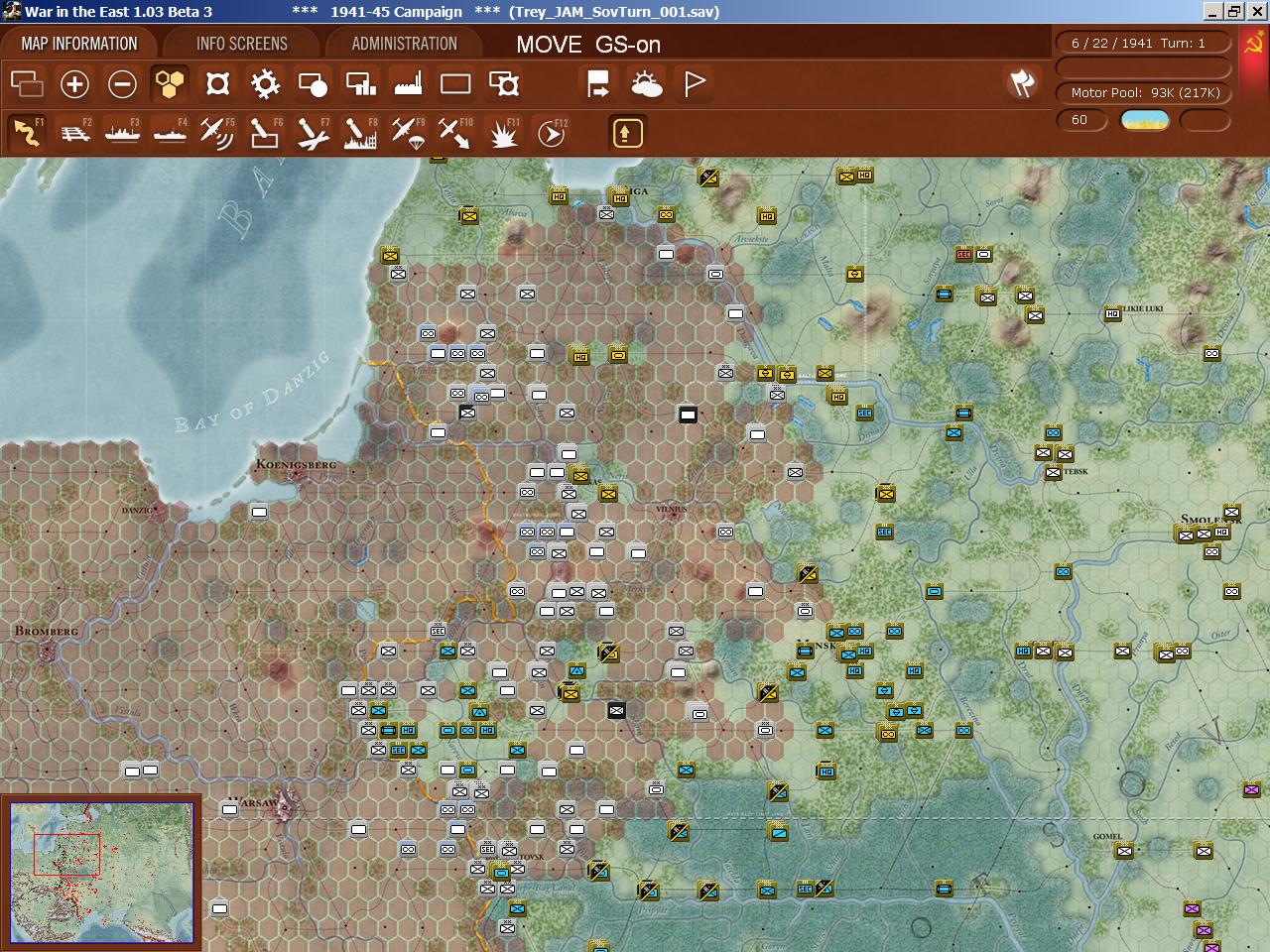Click the F12 arrow-in-circle icon
The image size is (1270, 952).
[x=552, y=133]
